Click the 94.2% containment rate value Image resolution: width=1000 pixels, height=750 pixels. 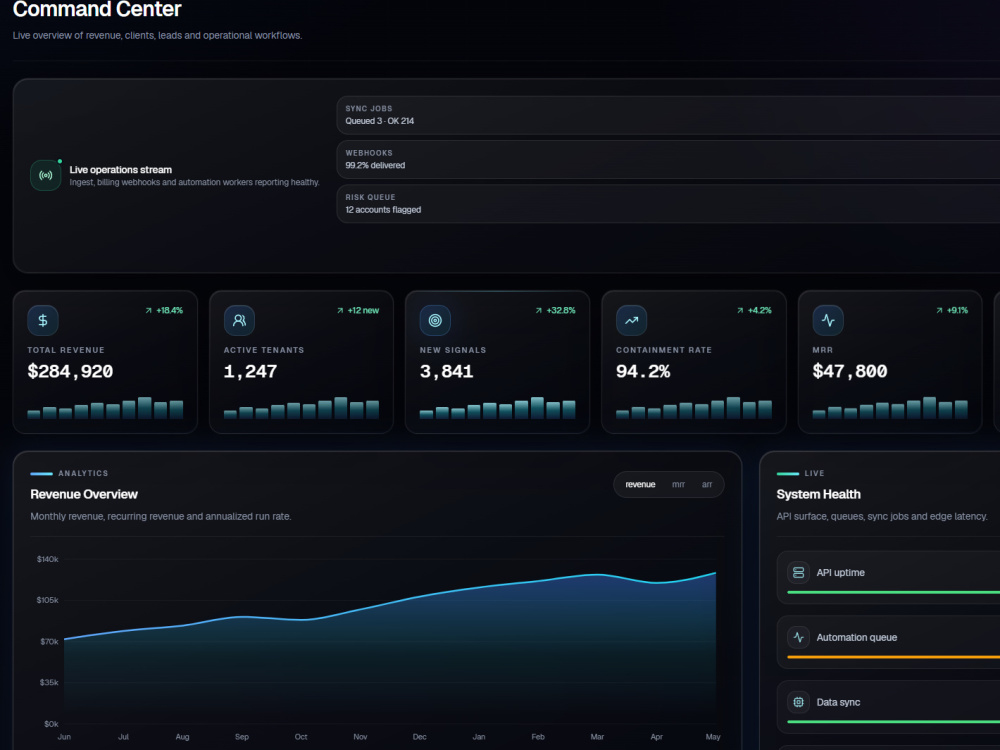click(x=643, y=371)
